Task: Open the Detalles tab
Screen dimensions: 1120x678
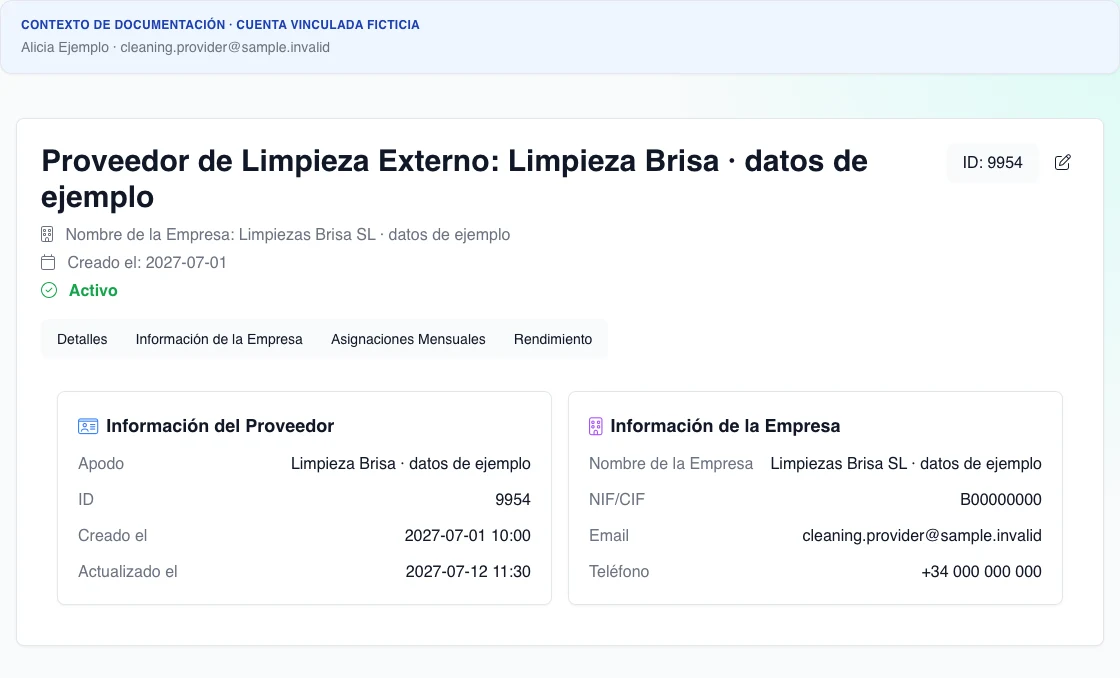Action: click(x=82, y=339)
